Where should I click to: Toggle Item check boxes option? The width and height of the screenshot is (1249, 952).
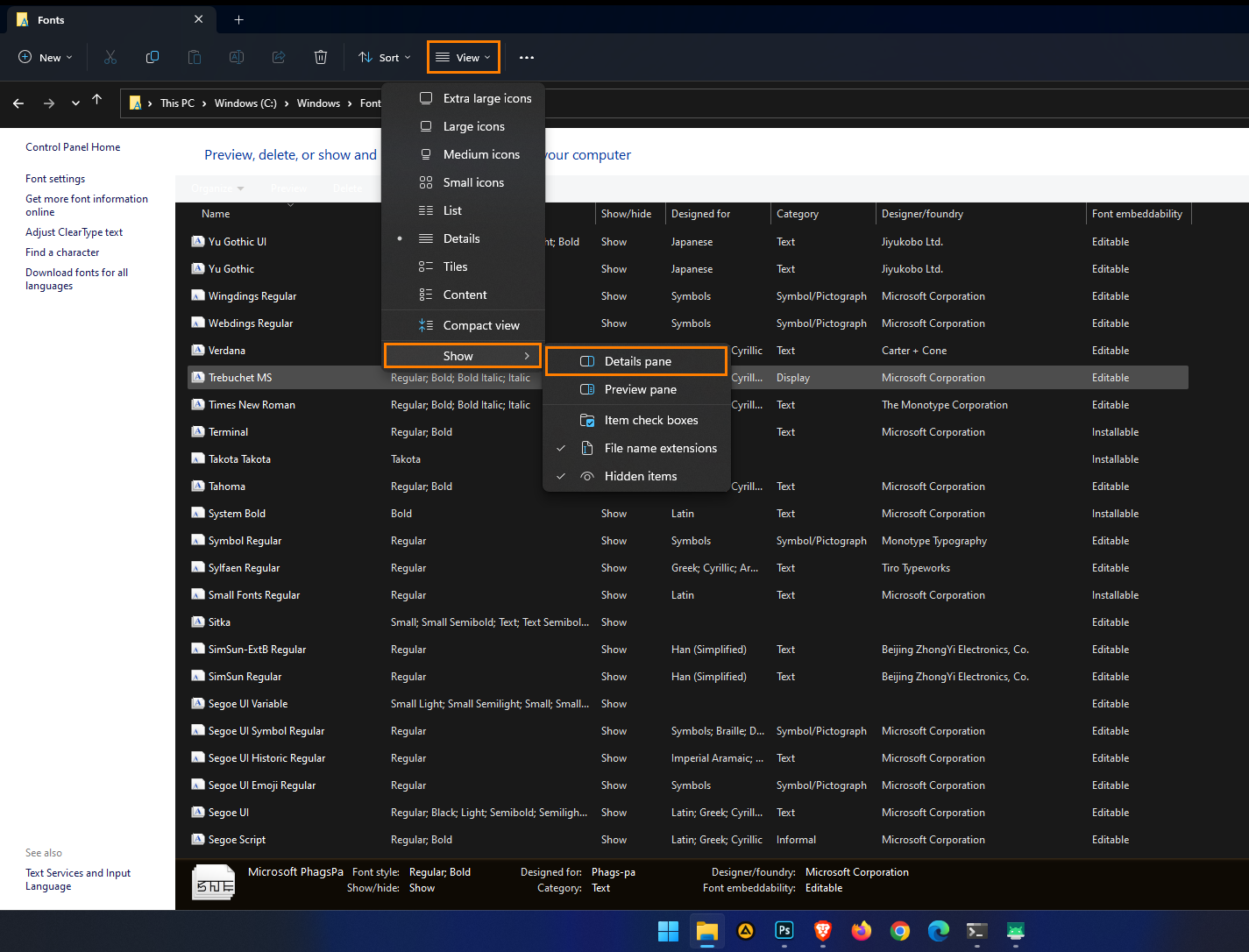coord(637,420)
